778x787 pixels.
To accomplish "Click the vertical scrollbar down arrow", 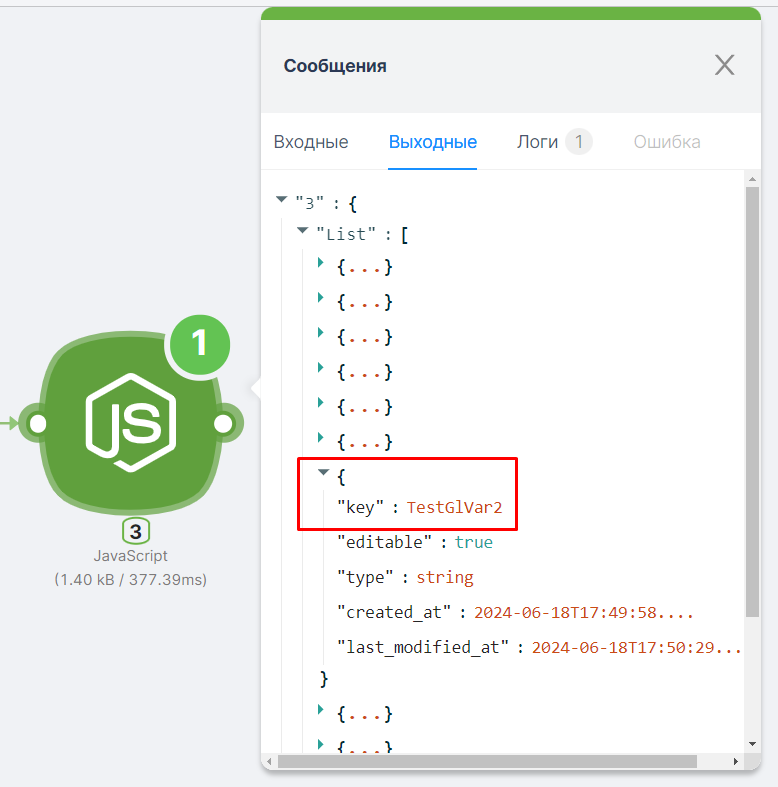I will [x=752, y=744].
